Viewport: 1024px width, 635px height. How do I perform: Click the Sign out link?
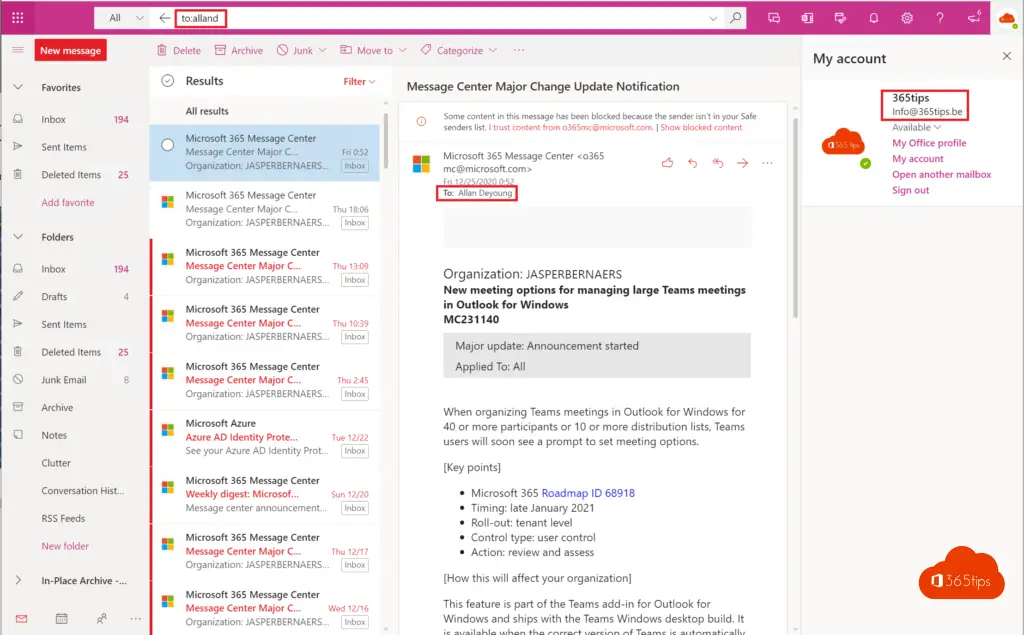pos(910,190)
